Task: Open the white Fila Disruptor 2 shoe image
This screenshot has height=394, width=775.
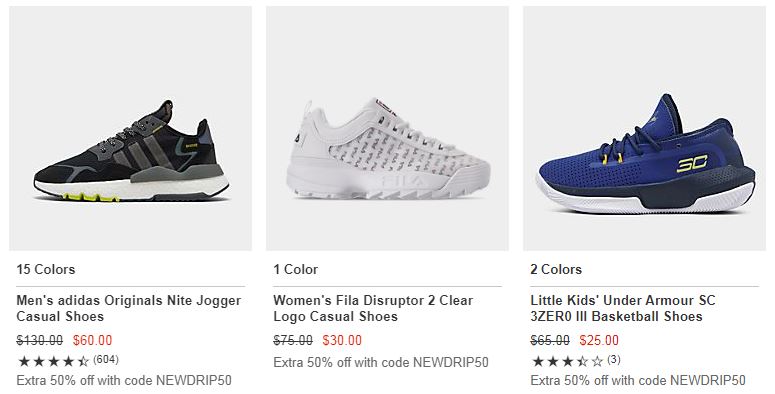Action: click(388, 129)
